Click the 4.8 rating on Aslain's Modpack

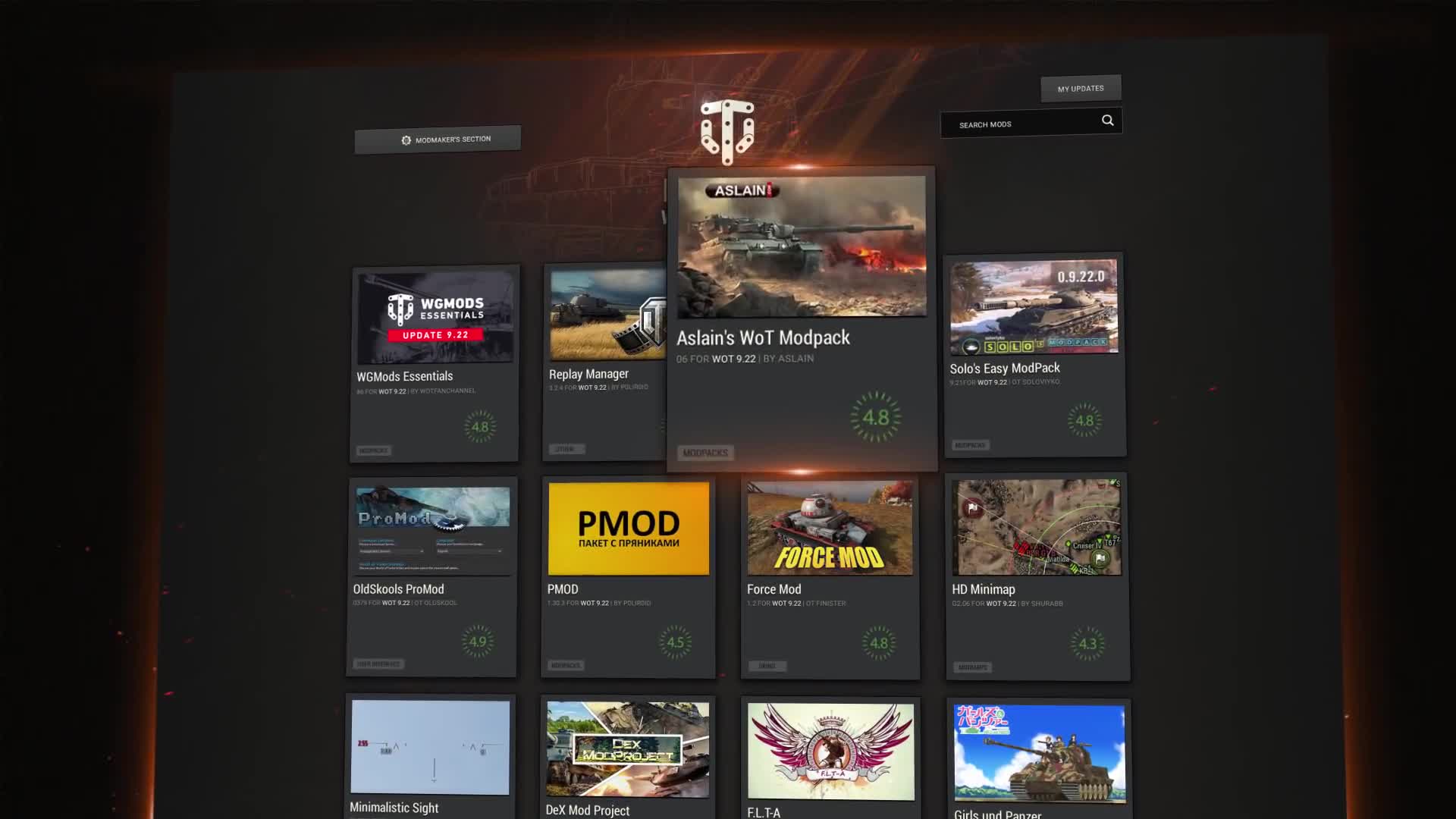[x=876, y=417]
